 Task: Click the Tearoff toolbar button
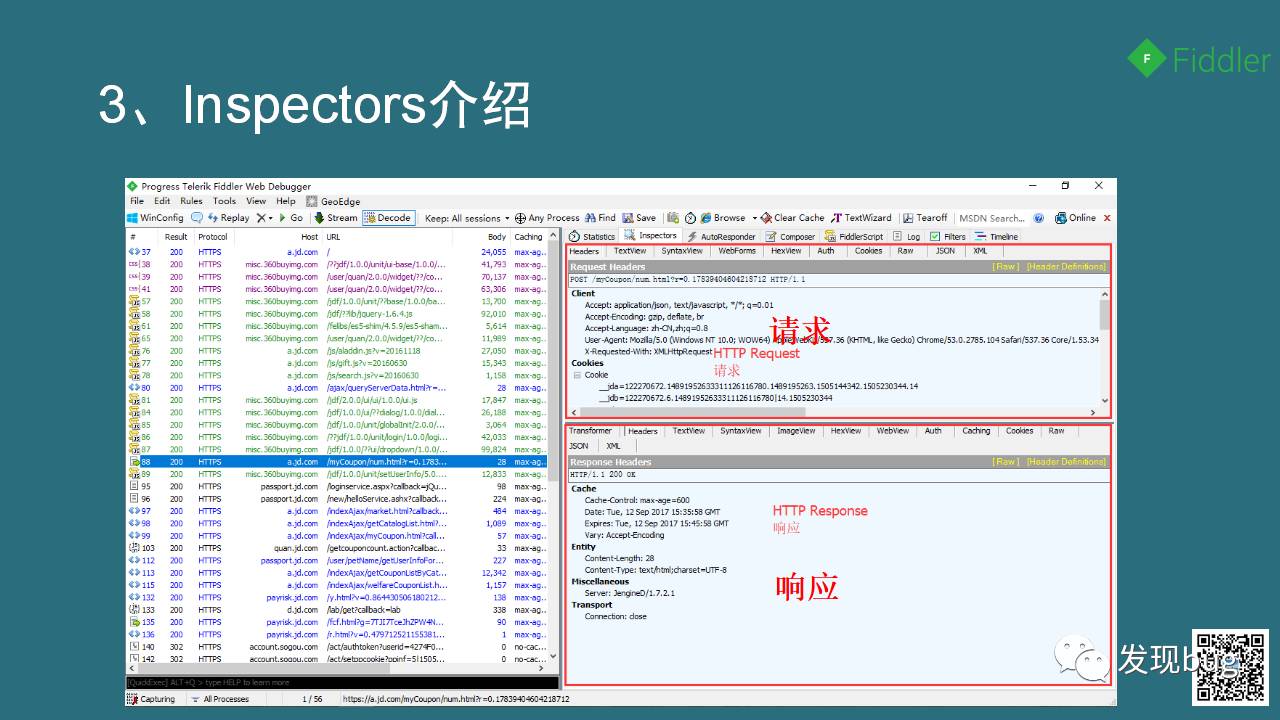point(925,218)
